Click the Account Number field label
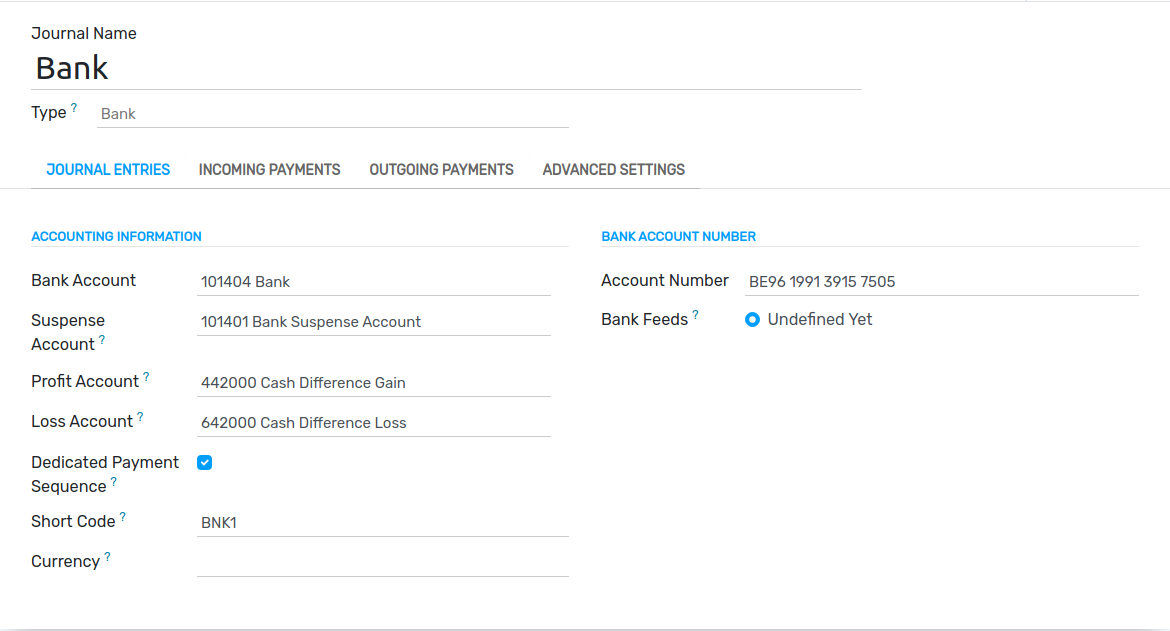The width and height of the screenshot is (1170, 631). coord(665,280)
